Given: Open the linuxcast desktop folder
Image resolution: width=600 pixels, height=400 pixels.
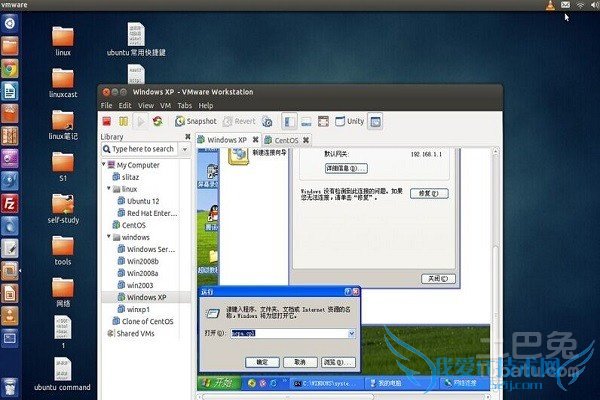Looking at the screenshot, I should point(63,82).
